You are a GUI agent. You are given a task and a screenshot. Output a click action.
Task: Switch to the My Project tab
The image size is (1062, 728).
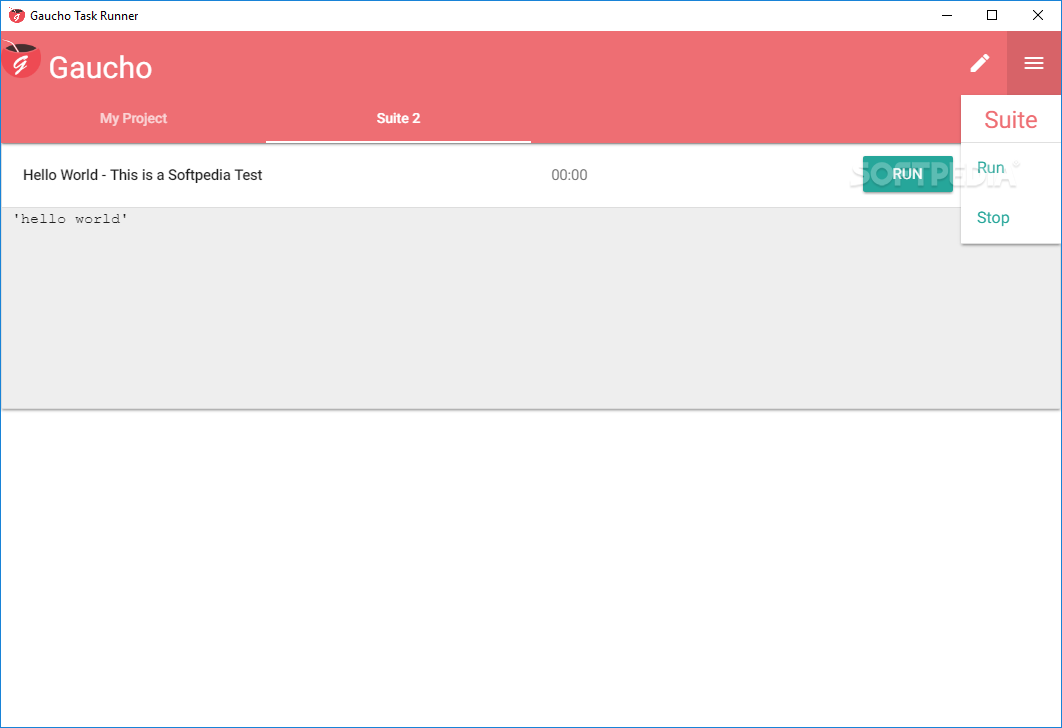tap(133, 119)
